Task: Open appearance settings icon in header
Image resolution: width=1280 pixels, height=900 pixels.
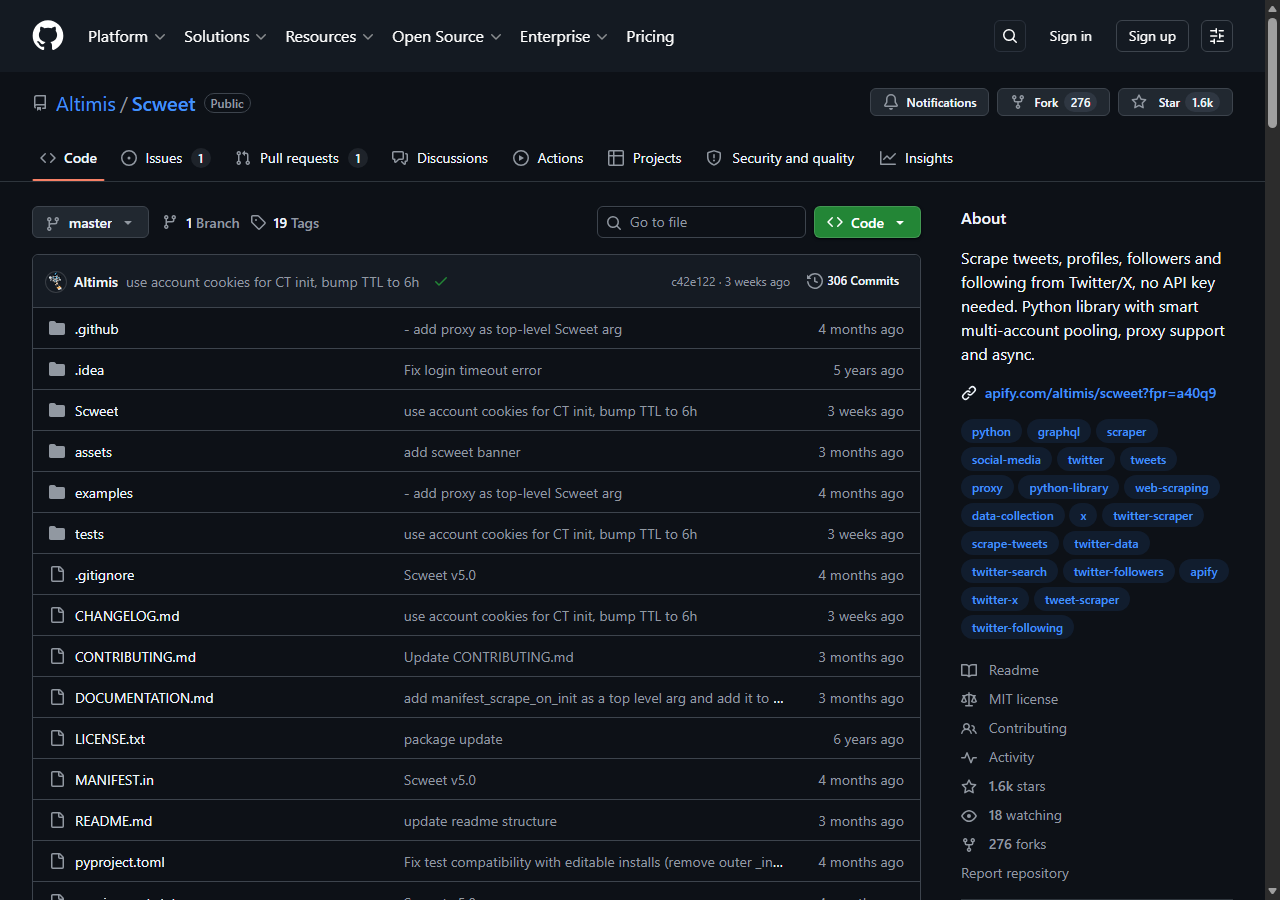Action: coord(1217,36)
